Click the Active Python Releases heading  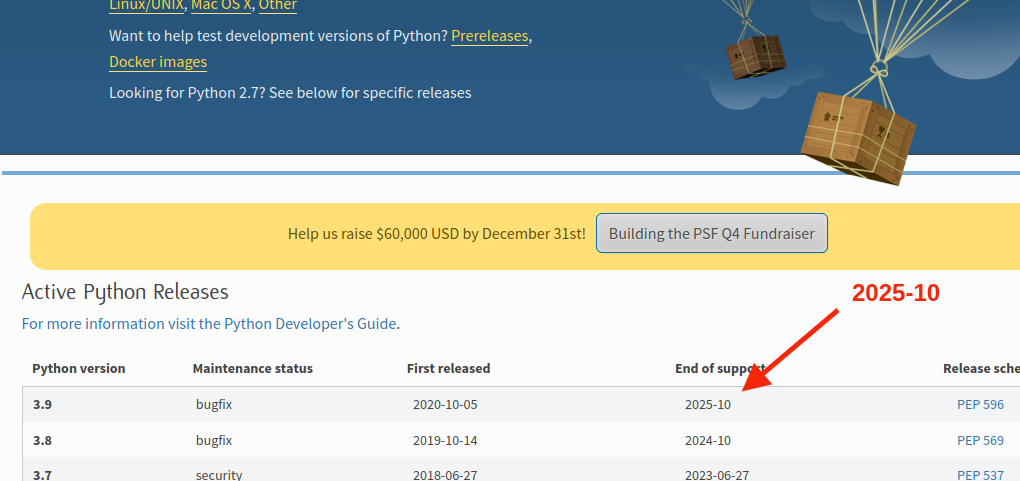tap(125, 292)
